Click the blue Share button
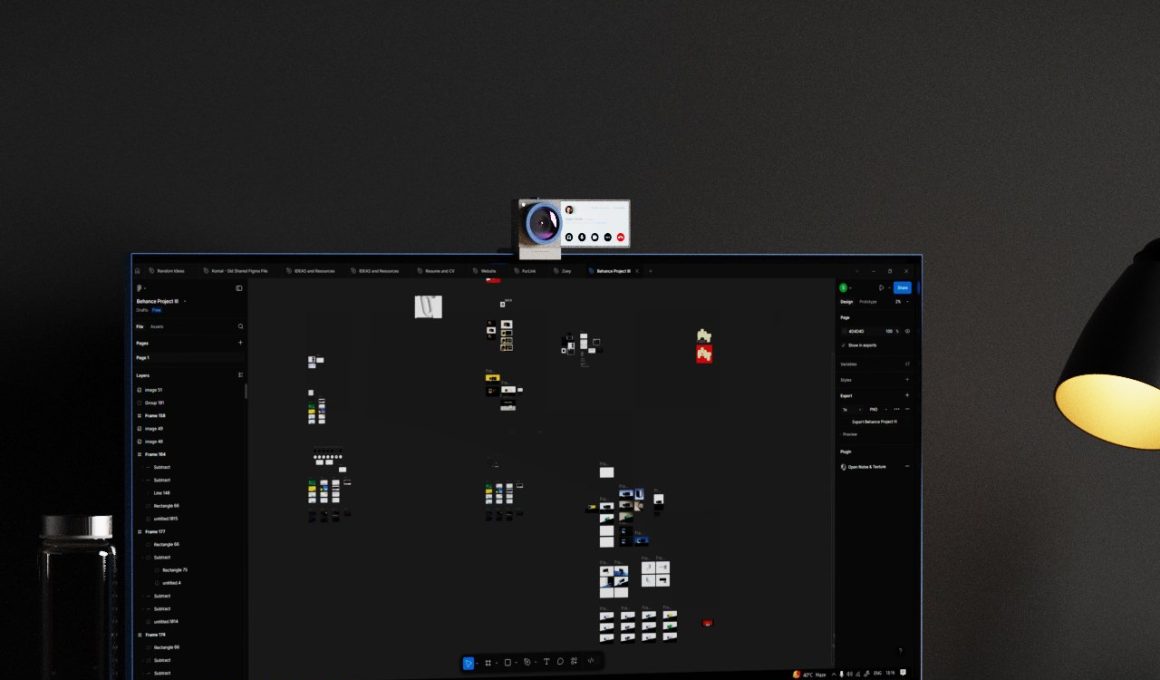1160x680 pixels. coord(902,288)
